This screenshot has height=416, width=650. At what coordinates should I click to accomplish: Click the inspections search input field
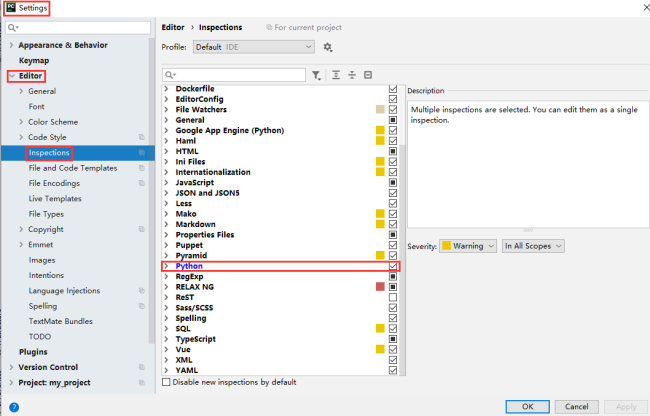pyautogui.click(x=234, y=75)
